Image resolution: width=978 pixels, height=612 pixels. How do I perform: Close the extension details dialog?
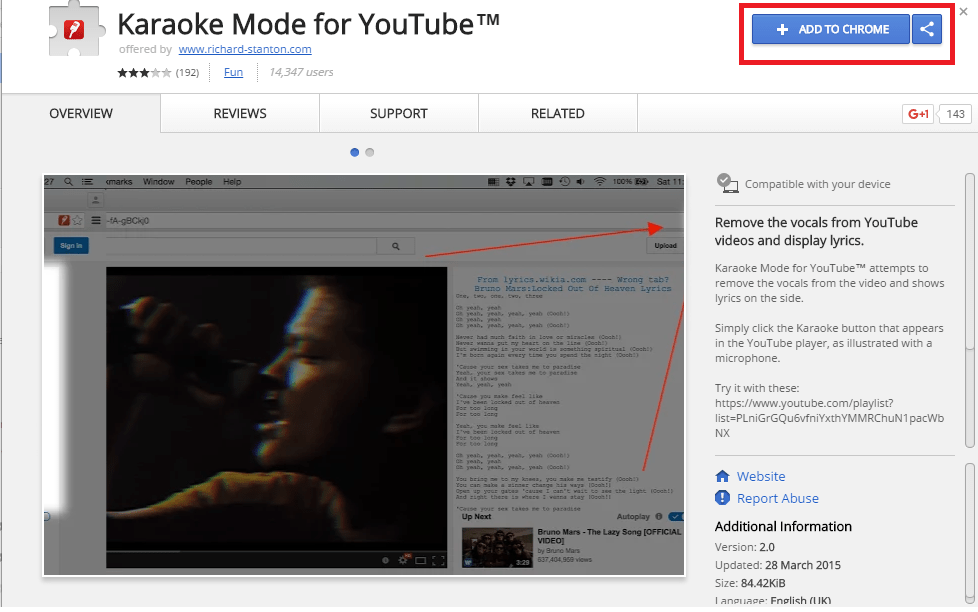tap(964, 11)
